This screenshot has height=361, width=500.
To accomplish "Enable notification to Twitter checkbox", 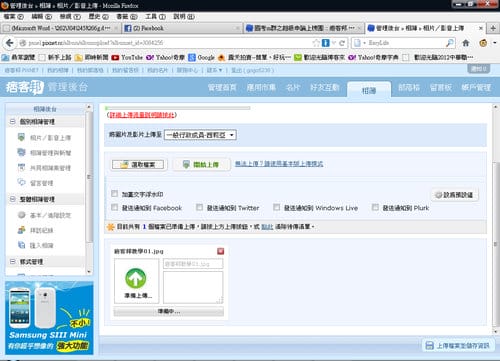I will coord(199,207).
